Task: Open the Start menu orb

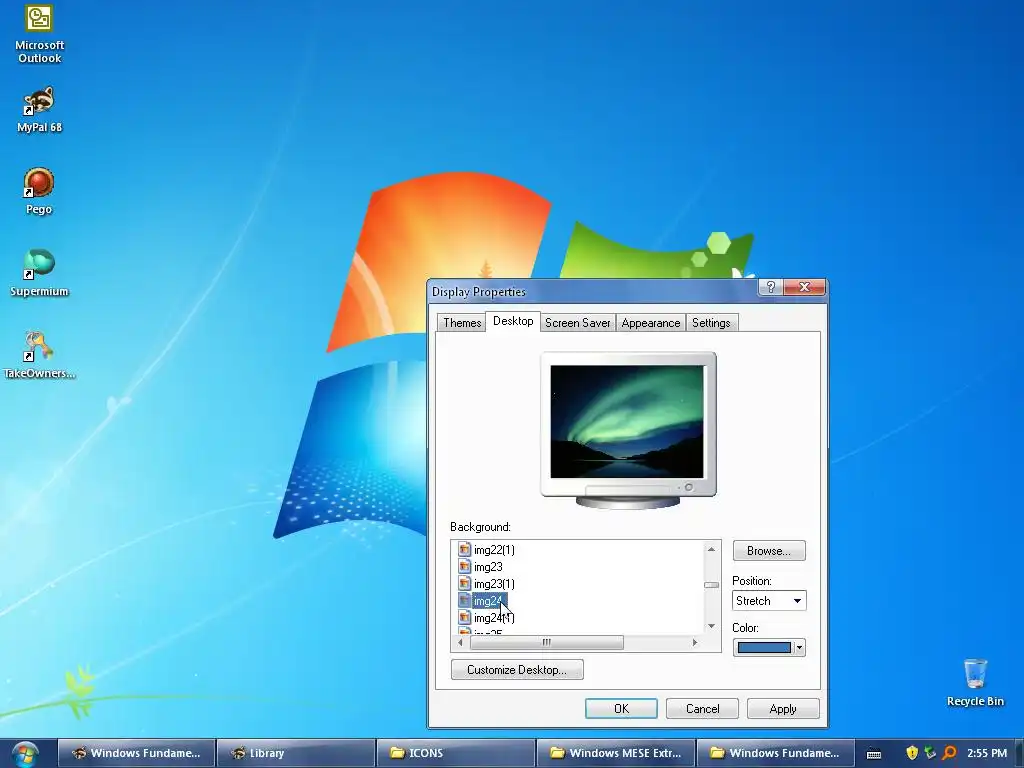Action: [x=25, y=754]
